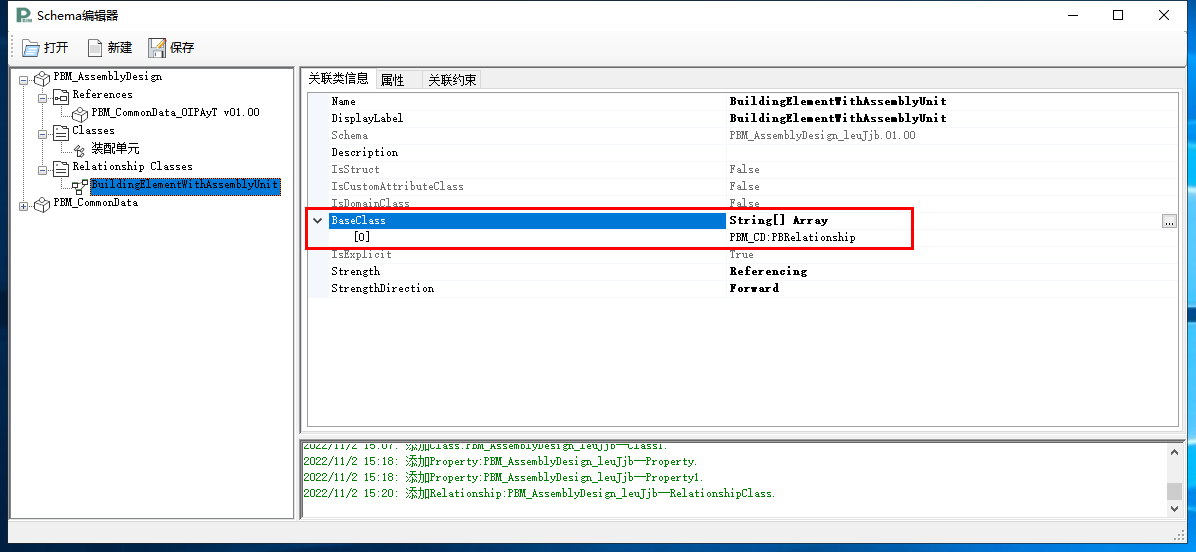This screenshot has height=552, width=1196.
Task: Click the StrengthDirection property label
Action: click(382, 288)
